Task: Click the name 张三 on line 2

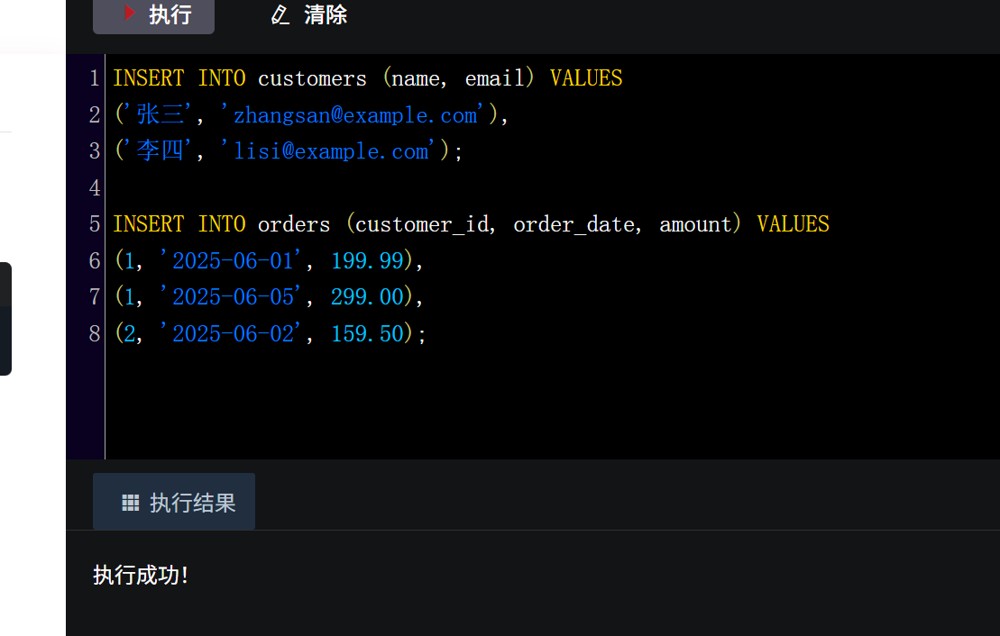Action: [x=160, y=114]
